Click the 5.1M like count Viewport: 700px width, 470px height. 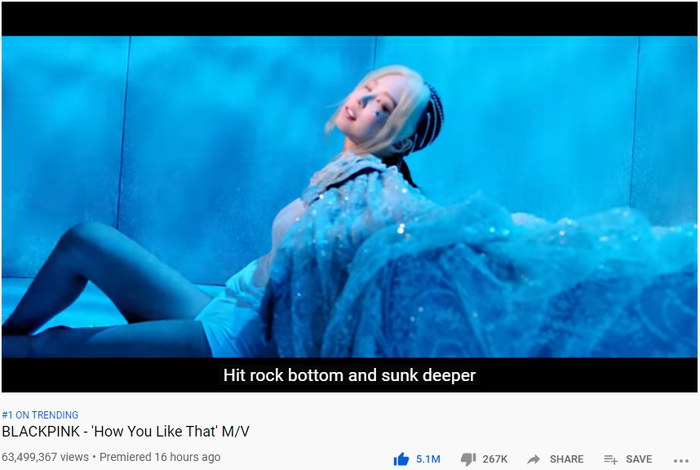[x=428, y=459]
